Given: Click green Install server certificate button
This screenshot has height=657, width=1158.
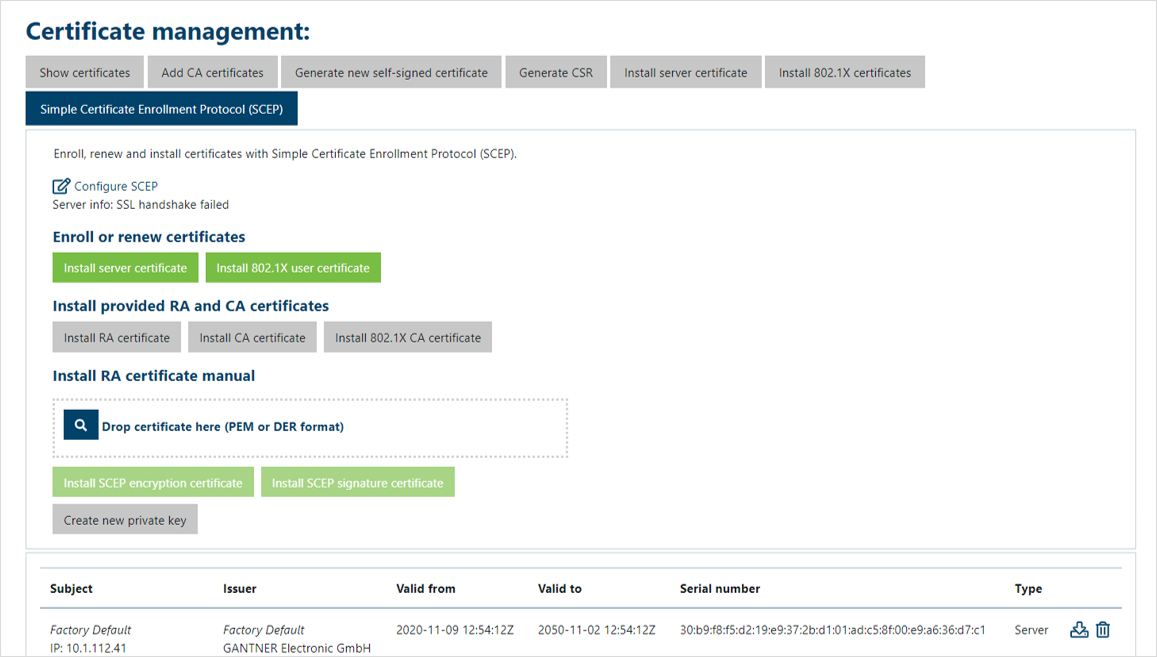Looking at the screenshot, I should point(126,267).
